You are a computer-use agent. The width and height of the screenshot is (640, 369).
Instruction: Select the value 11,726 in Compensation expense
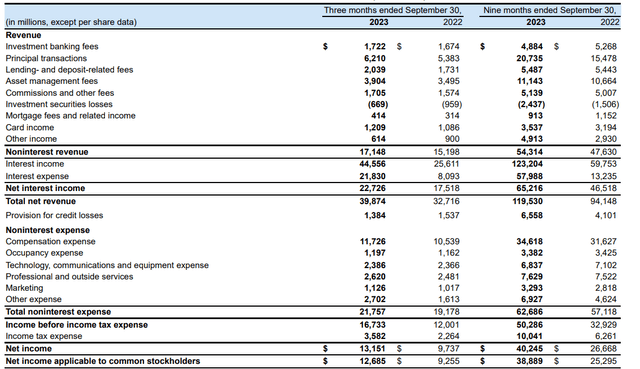tap(373, 242)
